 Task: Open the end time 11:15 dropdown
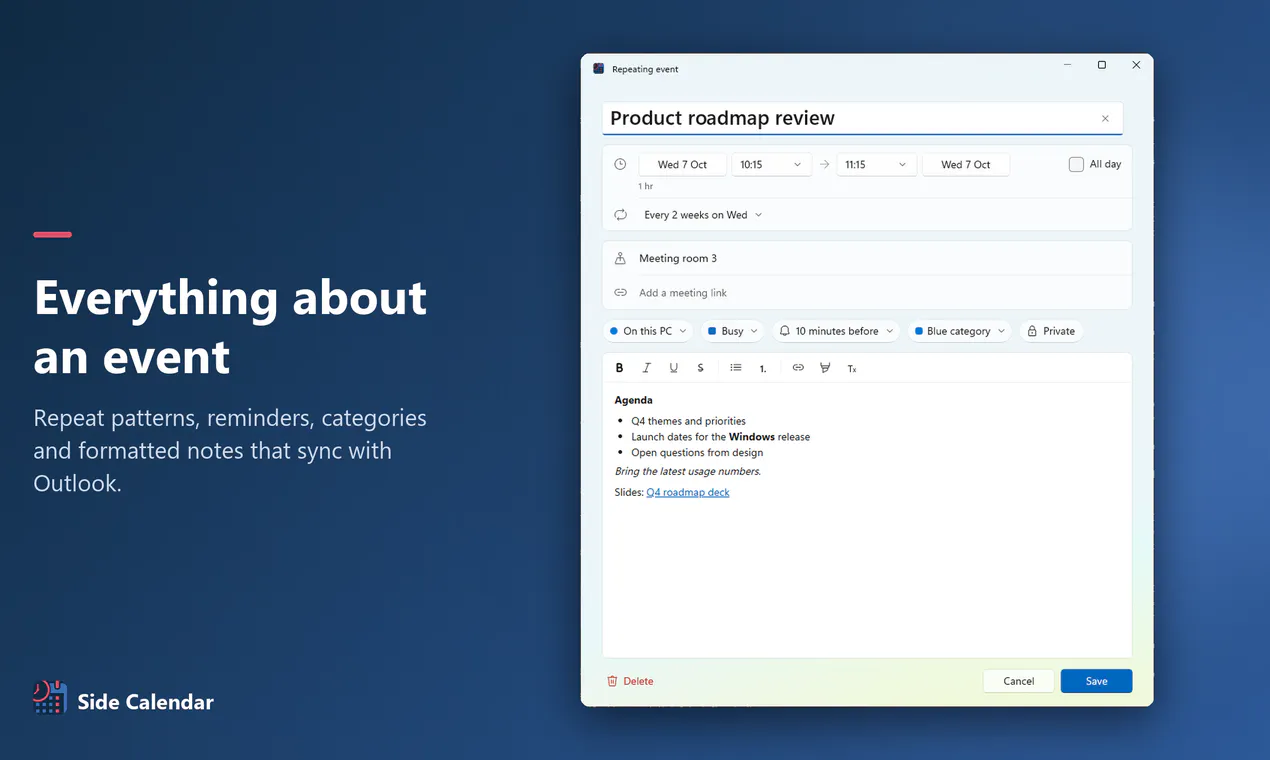[875, 164]
